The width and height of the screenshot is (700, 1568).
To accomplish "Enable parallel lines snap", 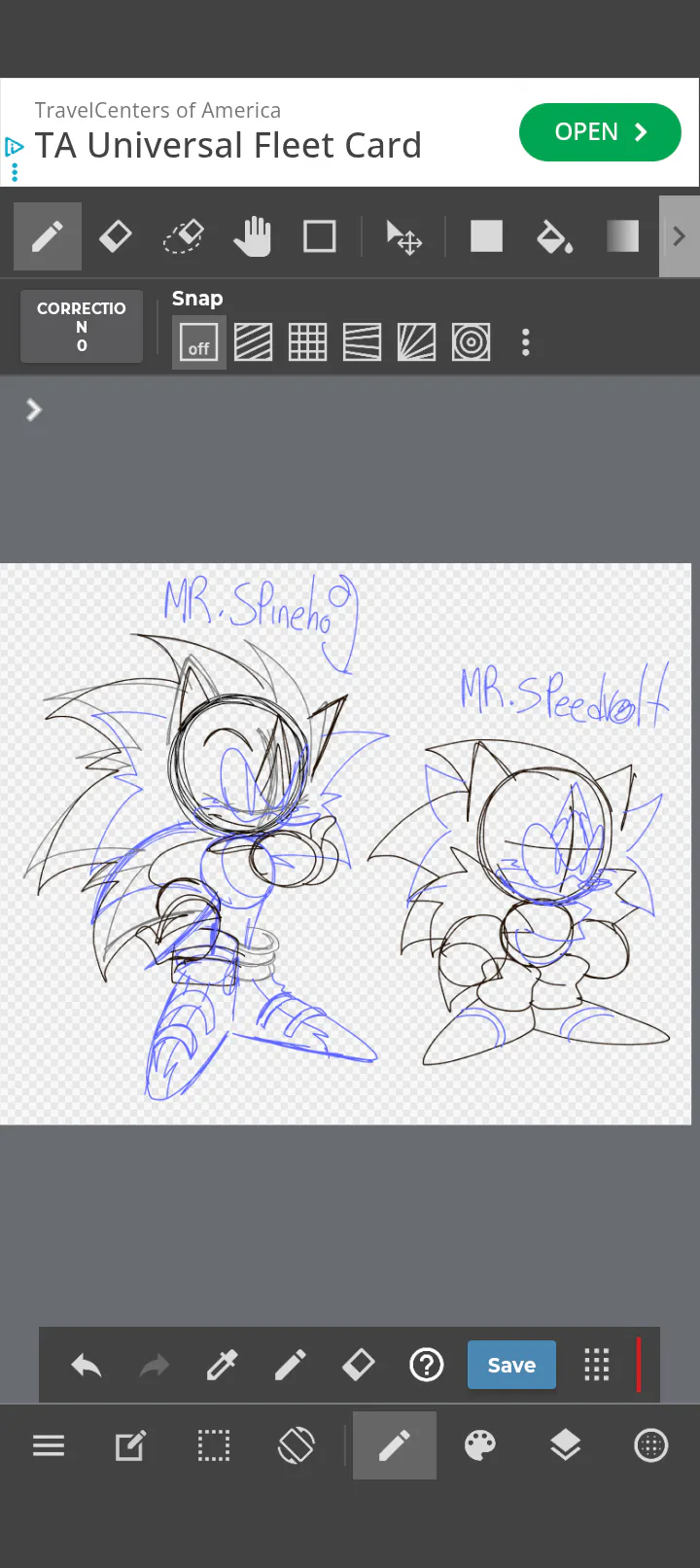I will pyautogui.click(x=254, y=342).
